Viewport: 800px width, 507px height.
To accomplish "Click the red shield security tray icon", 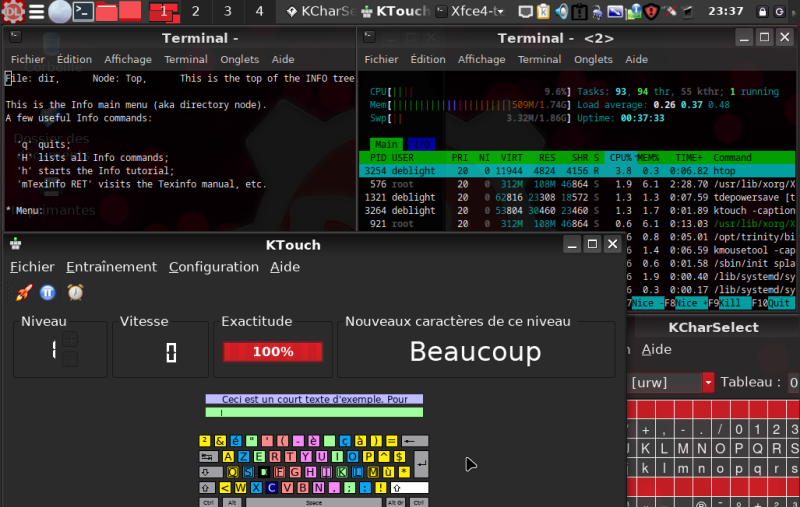I will (x=651, y=11).
